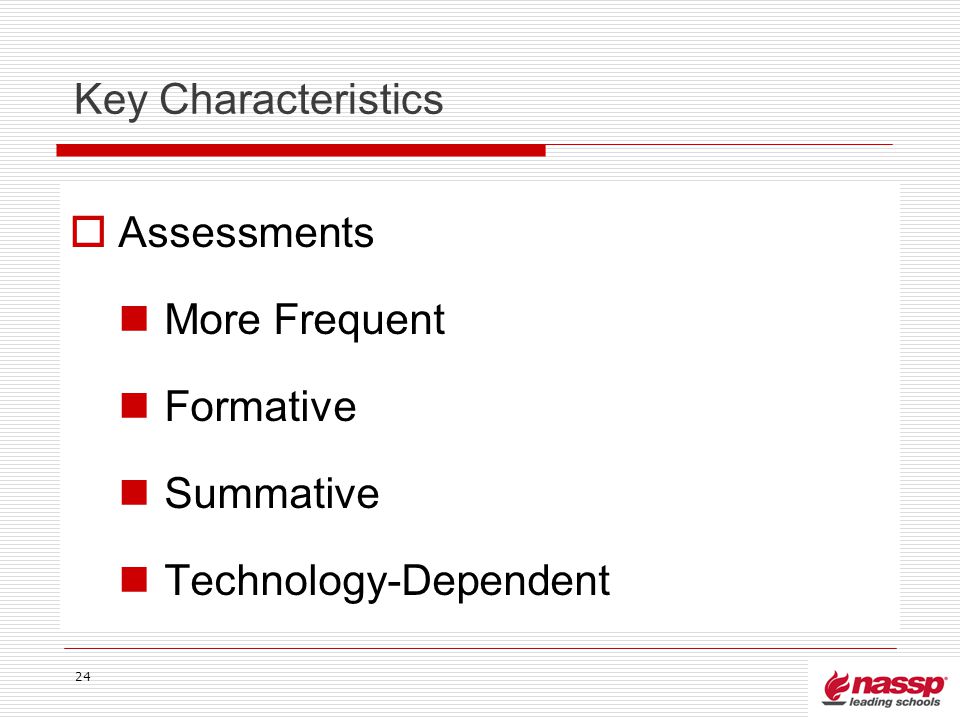Viewport: 960px width, 720px height.
Task: Click the red bullet next to Formative
Action: [x=134, y=405]
